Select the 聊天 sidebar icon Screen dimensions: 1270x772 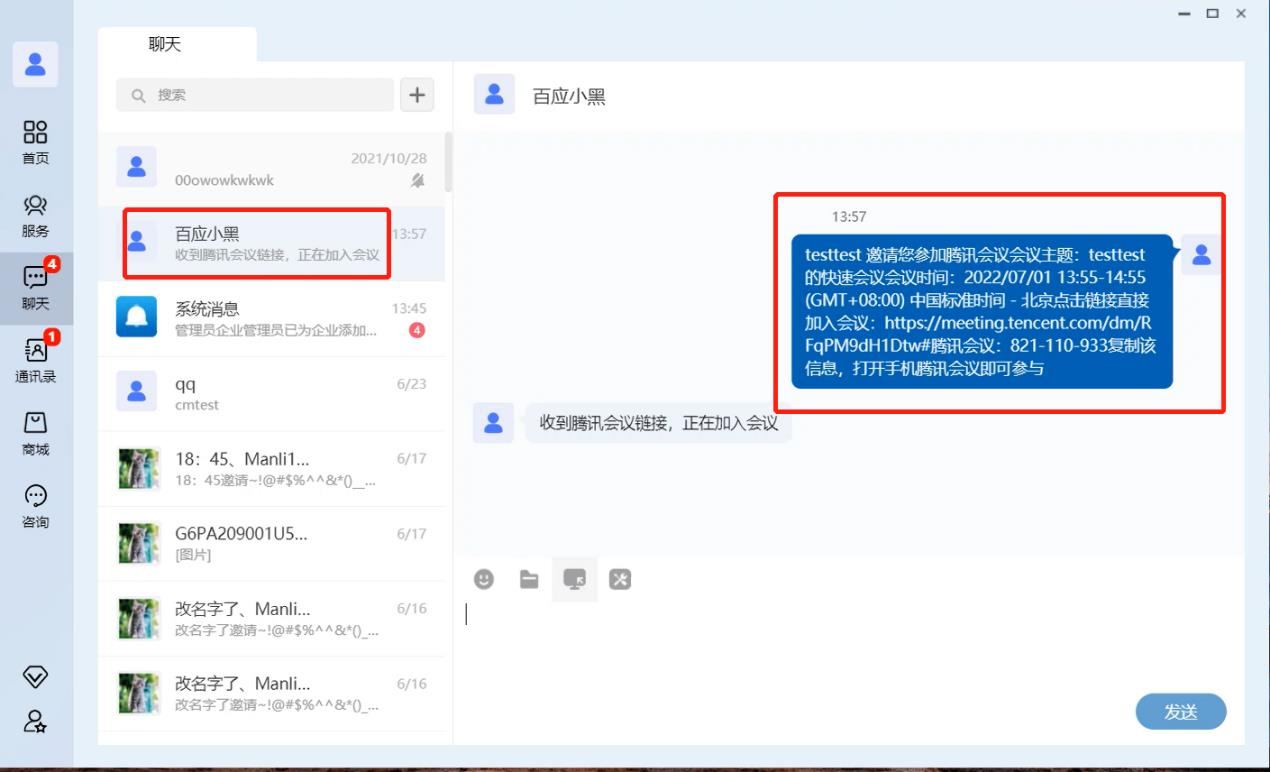coord(35,288)
